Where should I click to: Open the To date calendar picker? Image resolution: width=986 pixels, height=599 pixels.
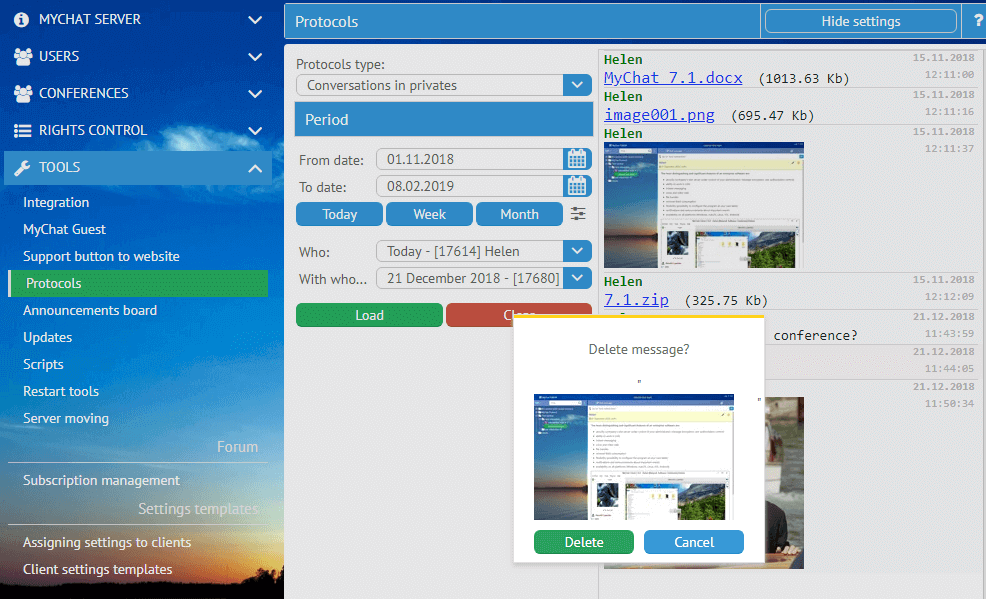point(577,186)
